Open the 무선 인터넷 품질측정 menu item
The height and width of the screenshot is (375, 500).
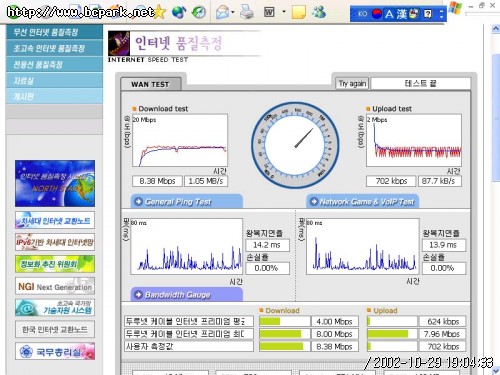coord(54,32)
